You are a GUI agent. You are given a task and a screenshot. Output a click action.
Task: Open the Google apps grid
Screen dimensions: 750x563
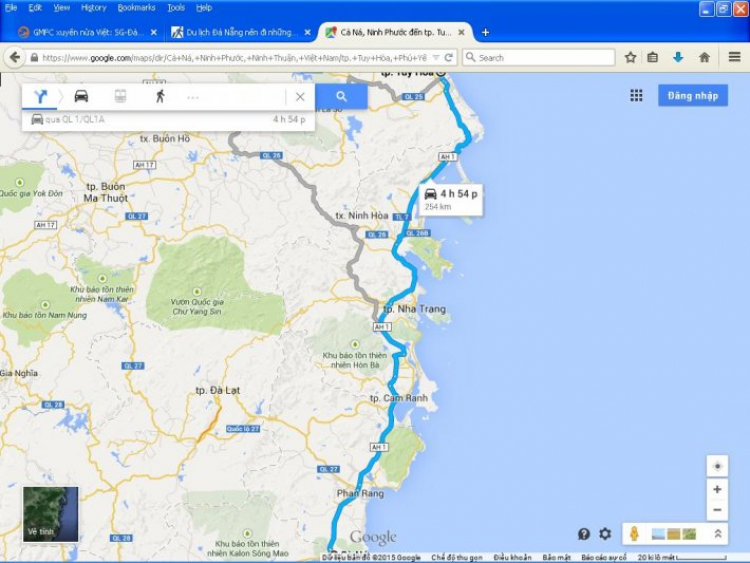(636, 96)
